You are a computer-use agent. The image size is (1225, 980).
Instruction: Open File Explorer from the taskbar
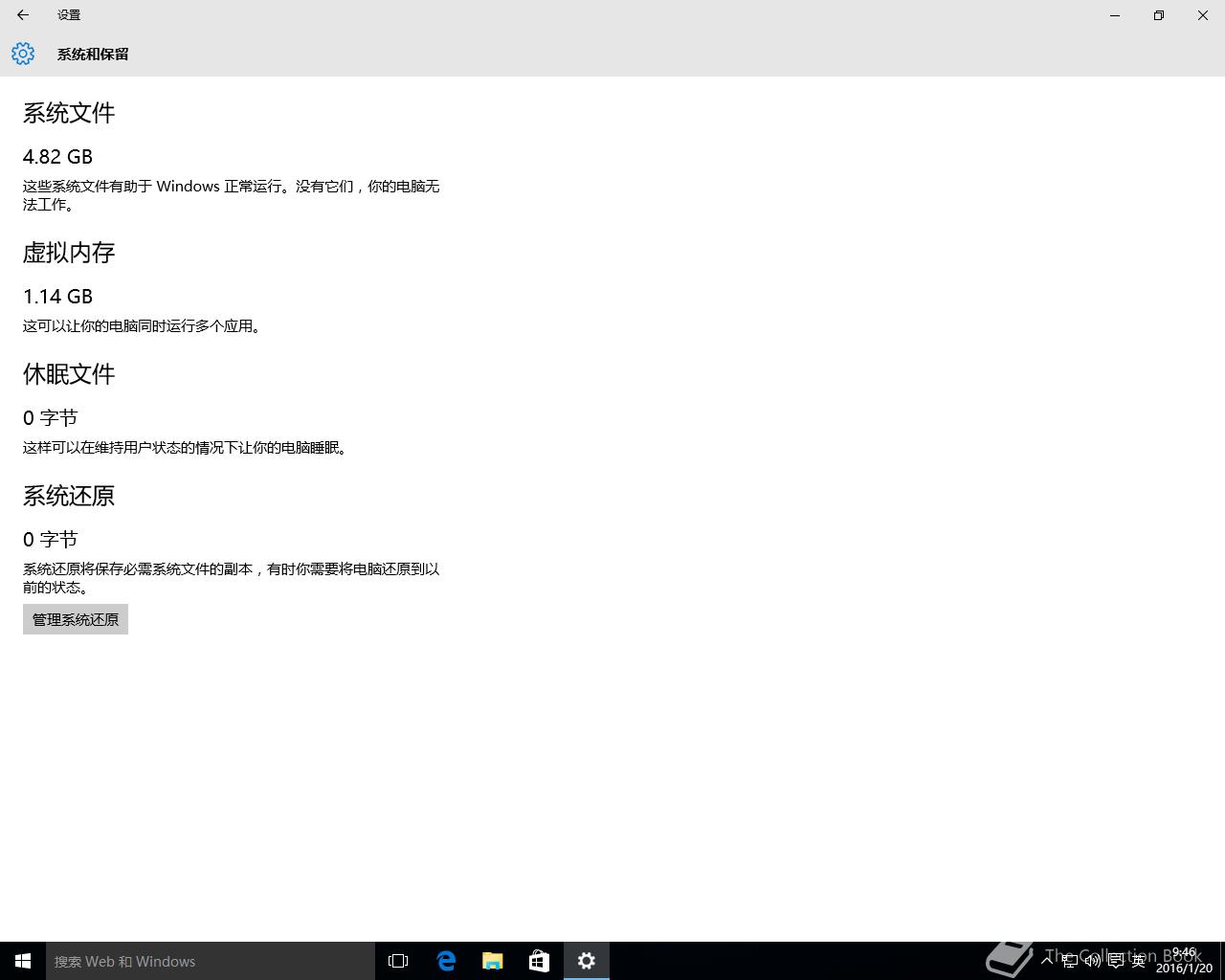click(493, 961)
